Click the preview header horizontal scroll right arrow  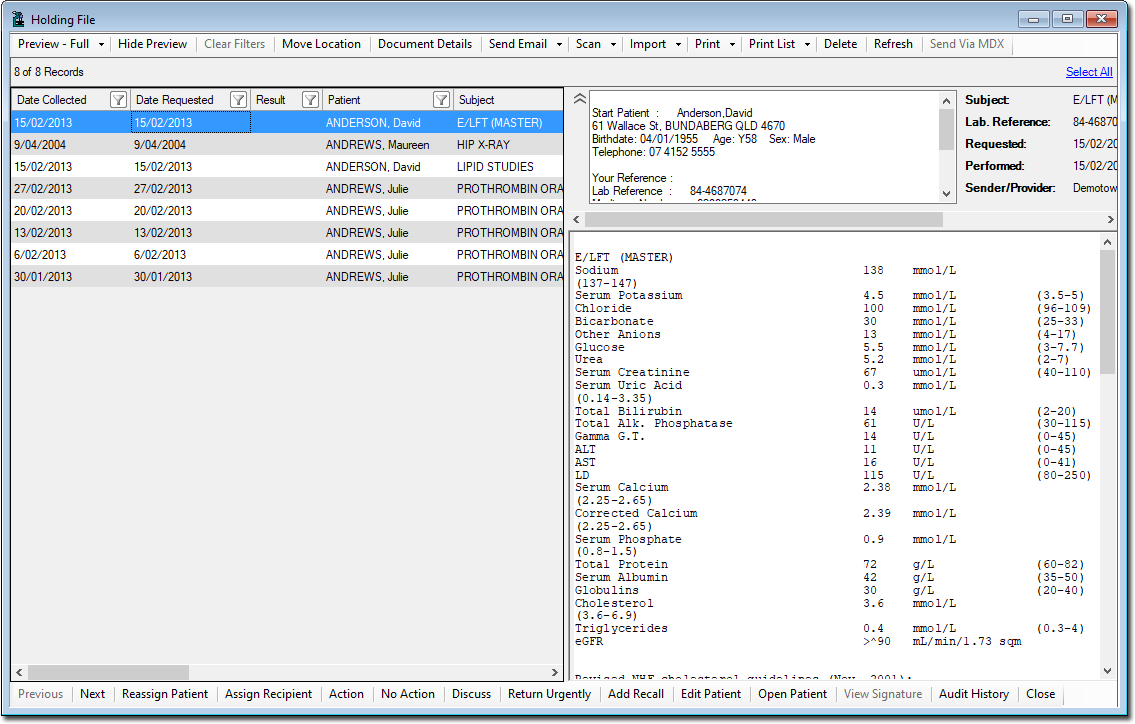pos(1110,219)
